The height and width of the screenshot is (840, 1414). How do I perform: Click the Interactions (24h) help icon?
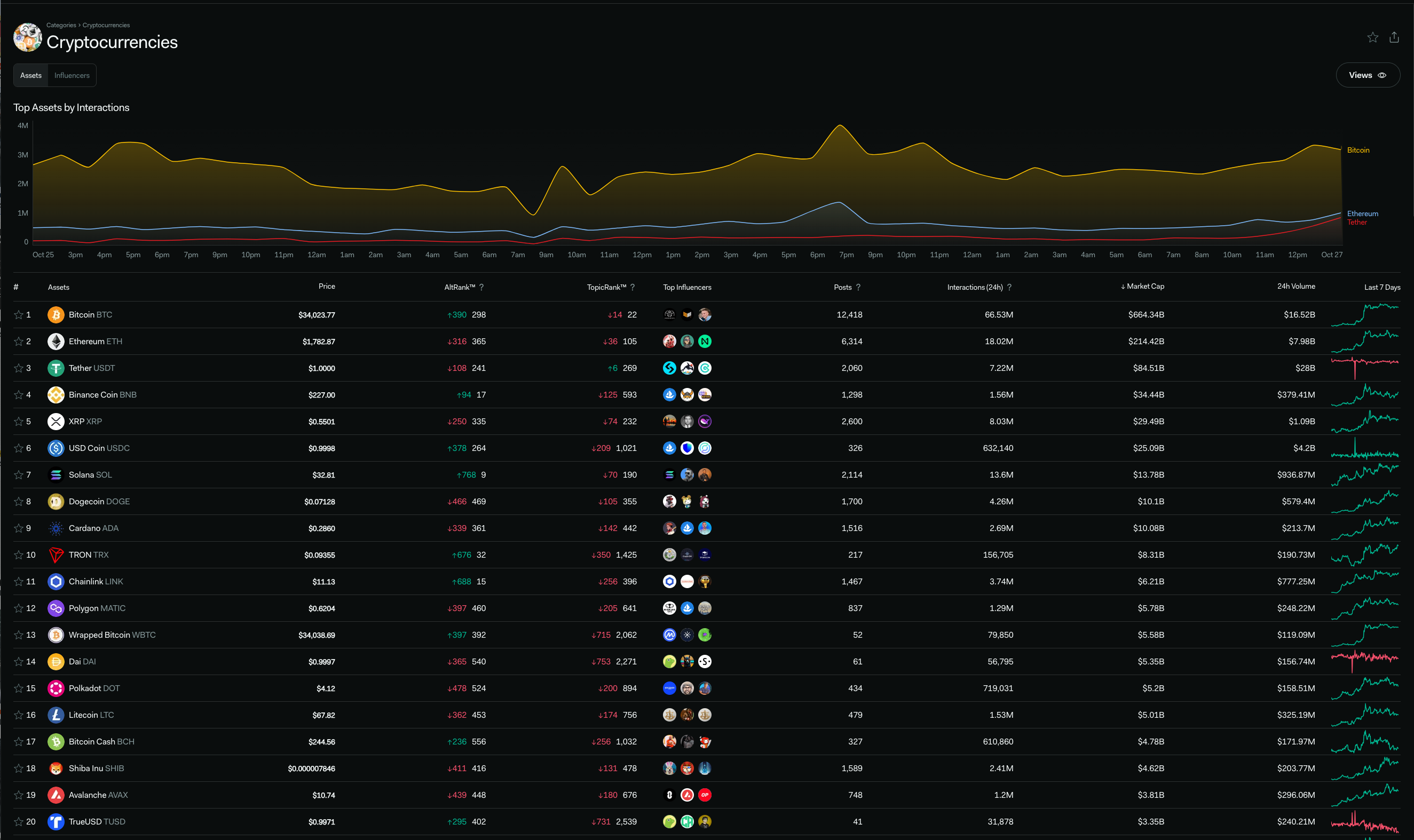coord(1009,288)
